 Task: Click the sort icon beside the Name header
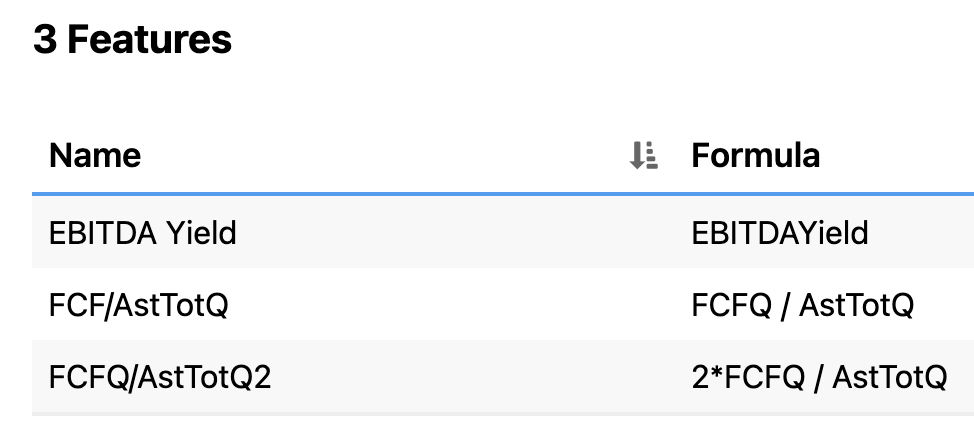coord(644,155)
